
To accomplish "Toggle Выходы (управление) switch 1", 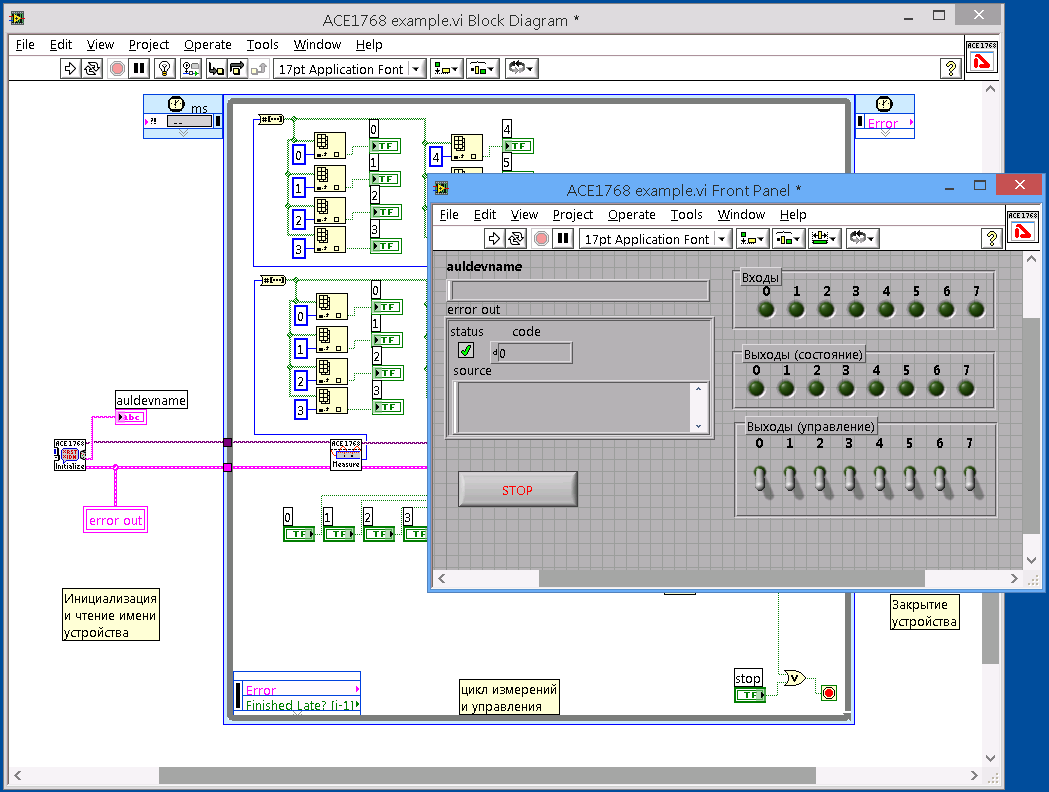I will (790, 482).
